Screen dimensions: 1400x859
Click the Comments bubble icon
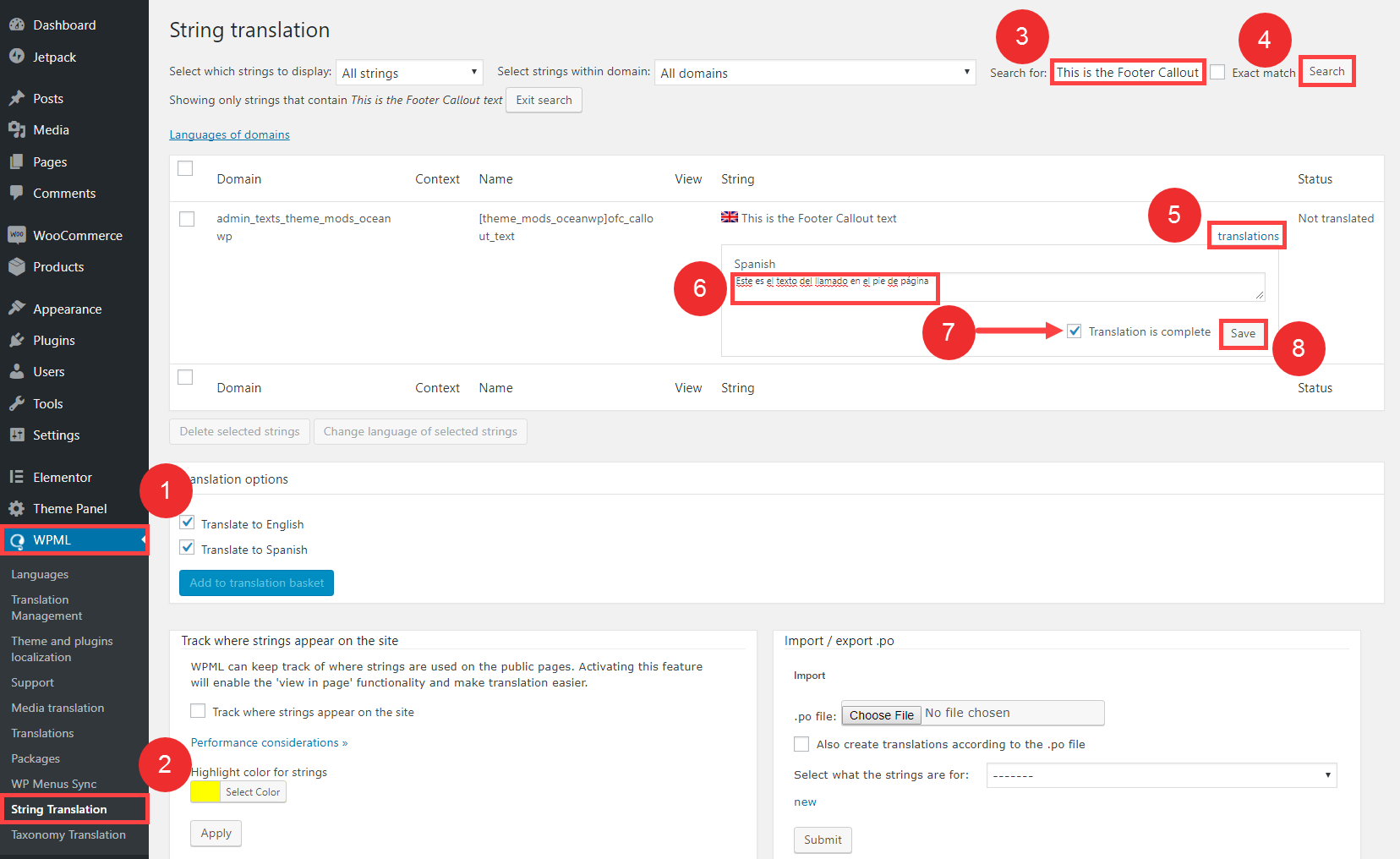(17, 193)
